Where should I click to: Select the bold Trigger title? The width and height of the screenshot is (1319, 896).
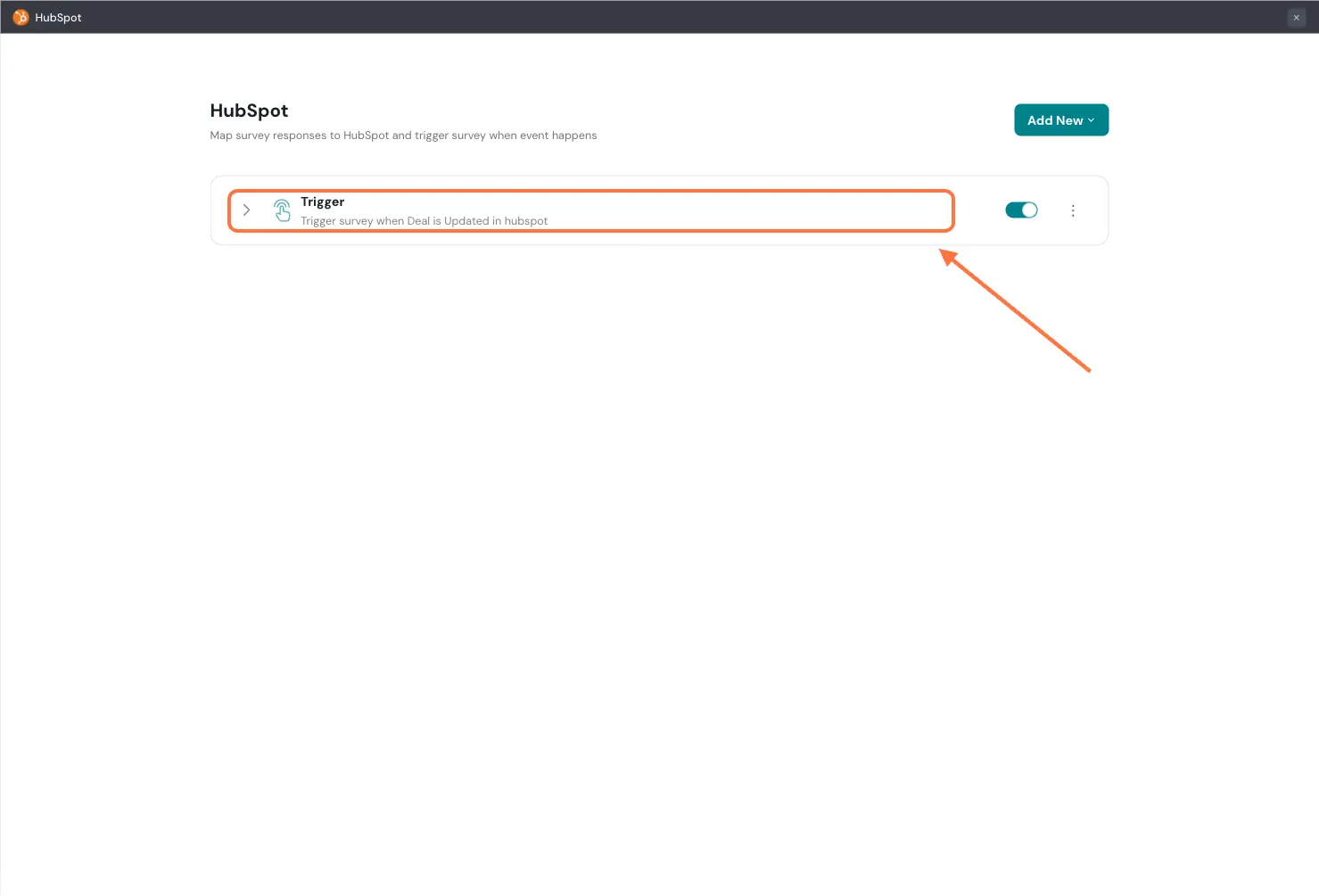point(322,201)
